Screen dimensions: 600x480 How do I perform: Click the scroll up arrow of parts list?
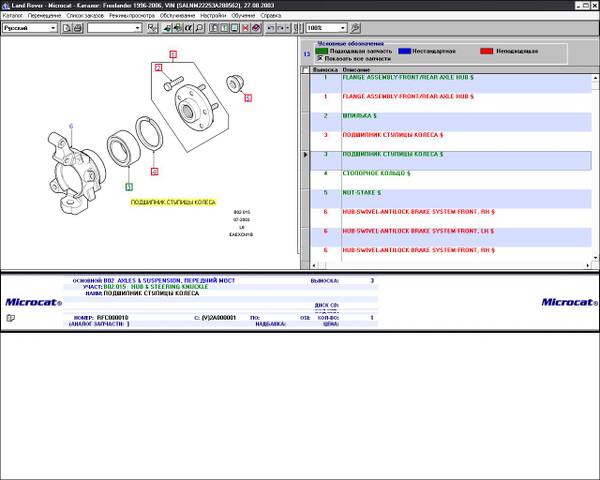point(595,78)
